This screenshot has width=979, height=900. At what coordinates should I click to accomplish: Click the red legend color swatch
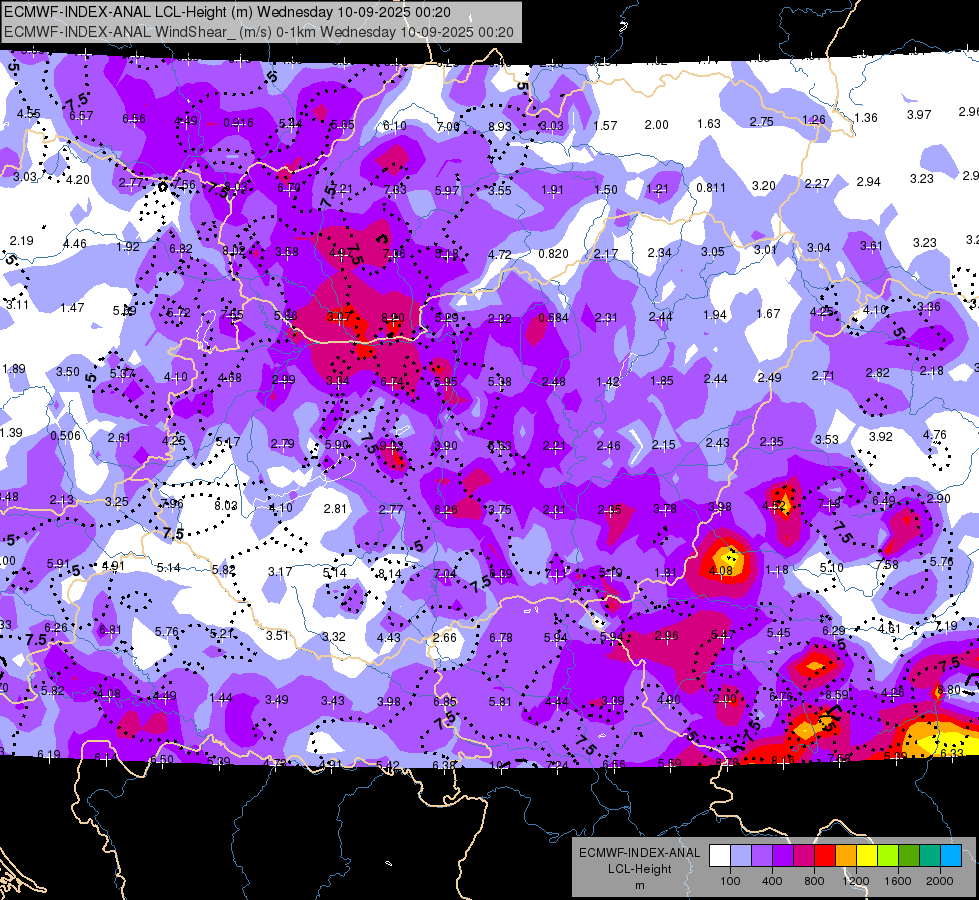point(825,856)
